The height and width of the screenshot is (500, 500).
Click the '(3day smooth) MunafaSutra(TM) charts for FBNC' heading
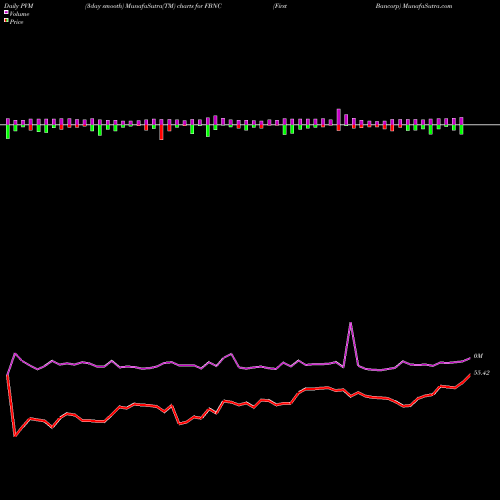coord(153,6)
